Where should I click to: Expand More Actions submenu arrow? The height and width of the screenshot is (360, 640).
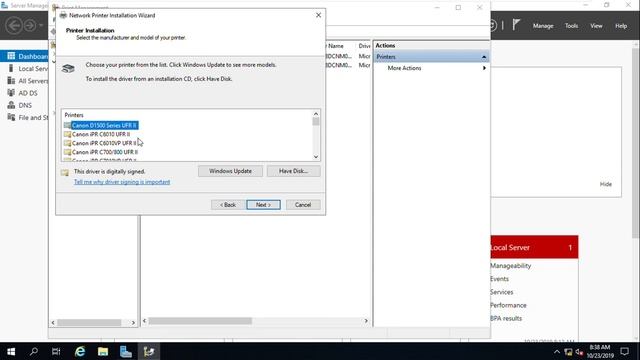[484, 68]
